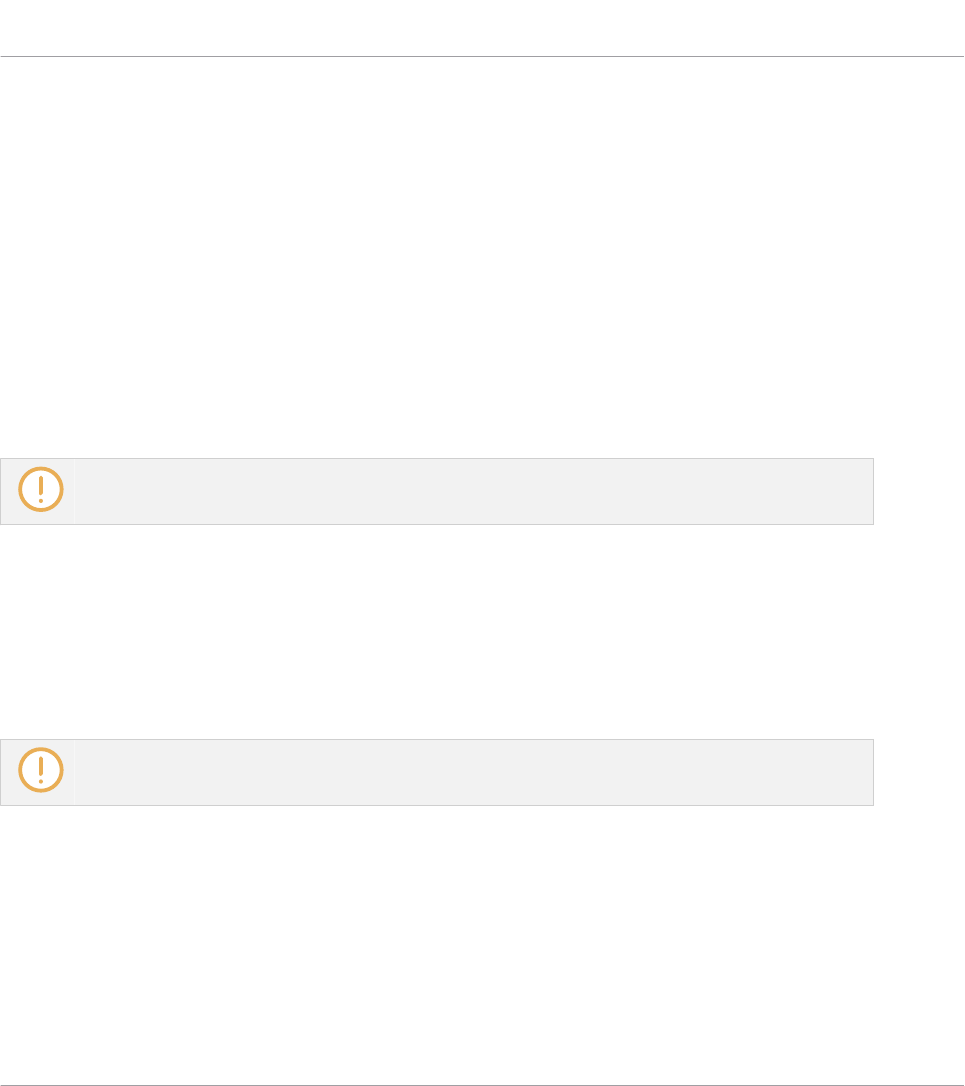Click inside the lower gray note box body

click(474, 772)
